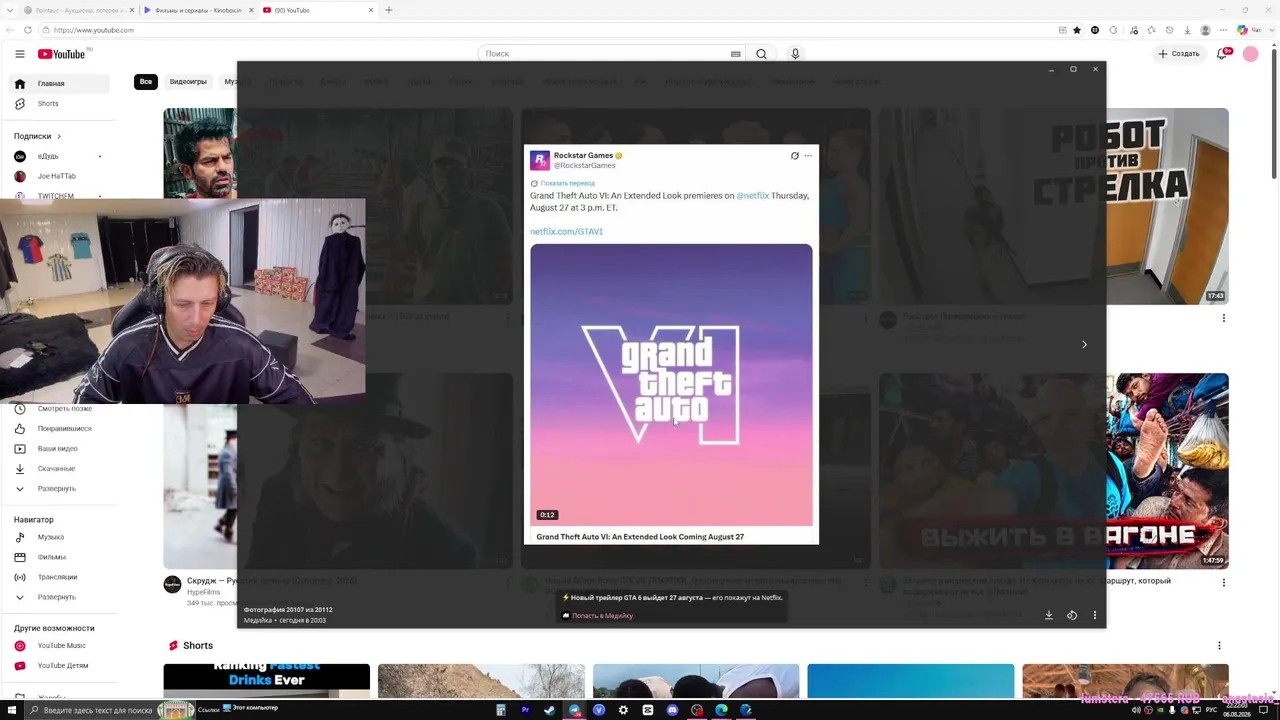Screen dimensions: 1280x720
Task: Open on-screen keyboard in search box
Action: (x=736, y=54)
